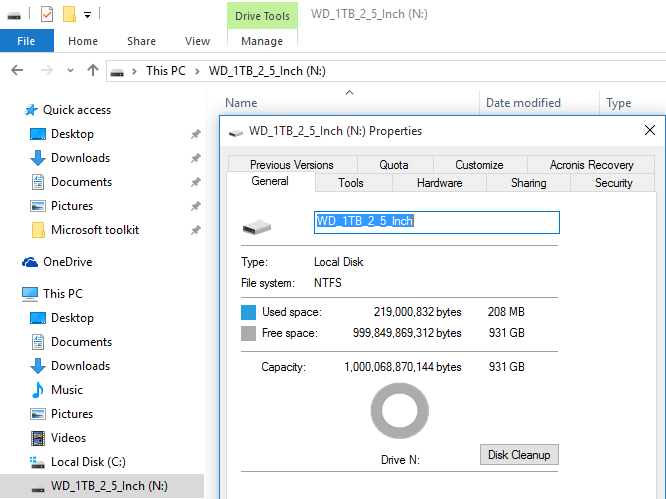The image size is (666, 499).
Task: Go up one level with Up arrow
Action: tap(93, 70)
